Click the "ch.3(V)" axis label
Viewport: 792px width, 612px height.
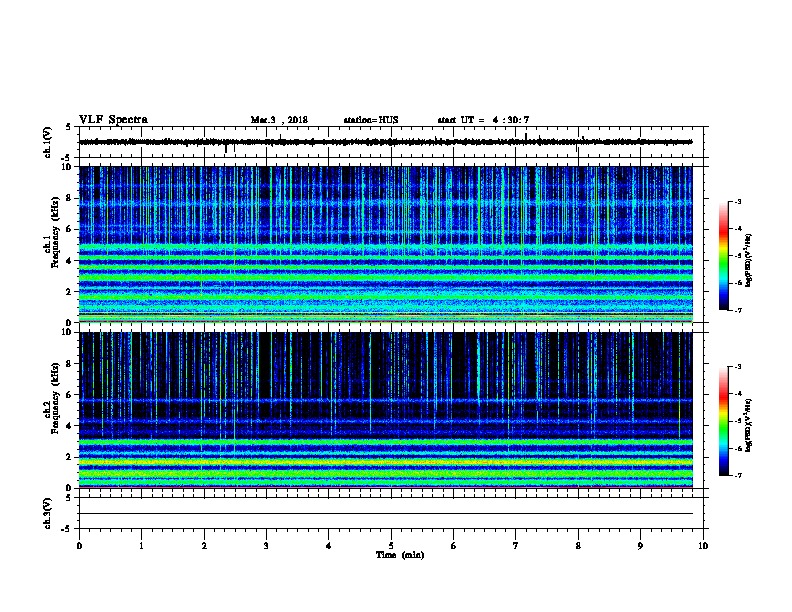click(x=47, y=513)
